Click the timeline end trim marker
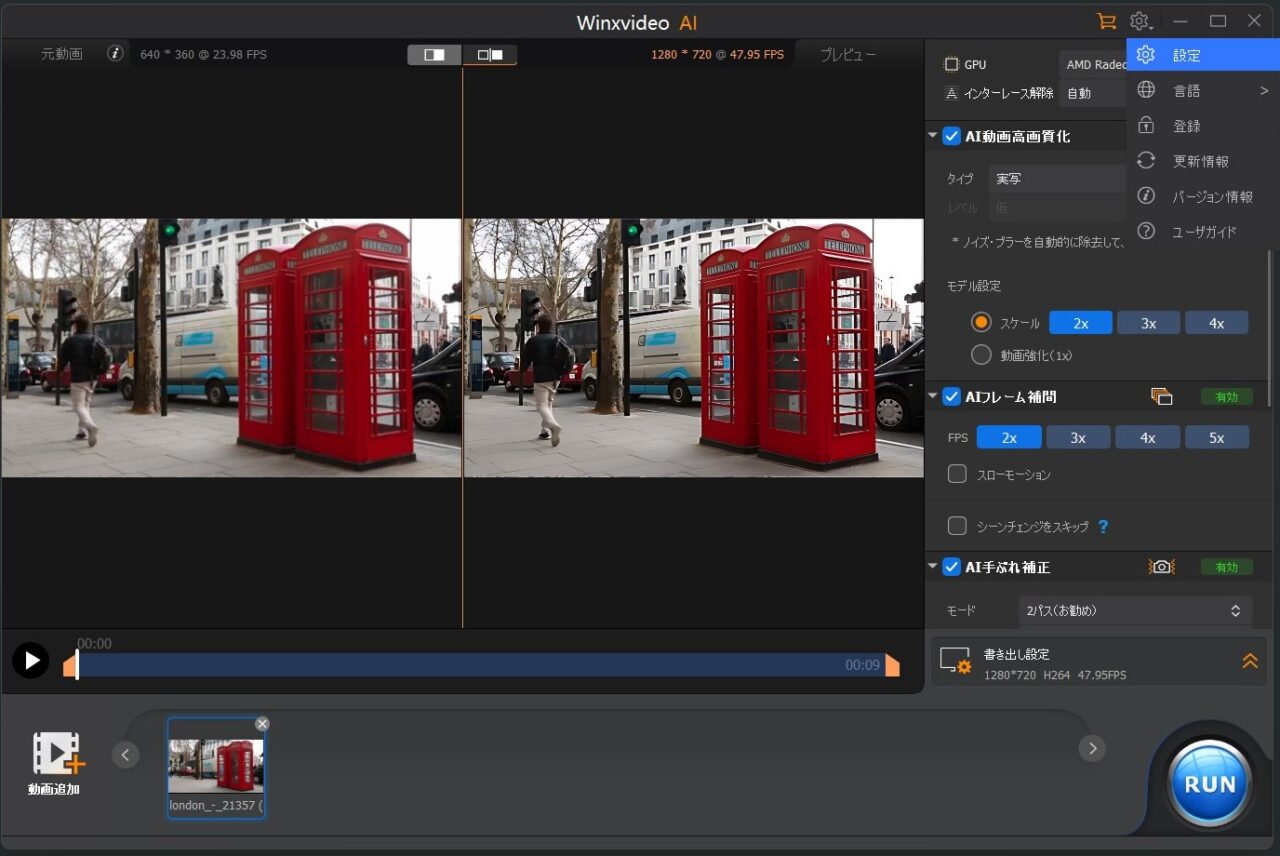1280x856 pixels. point(892,665)
